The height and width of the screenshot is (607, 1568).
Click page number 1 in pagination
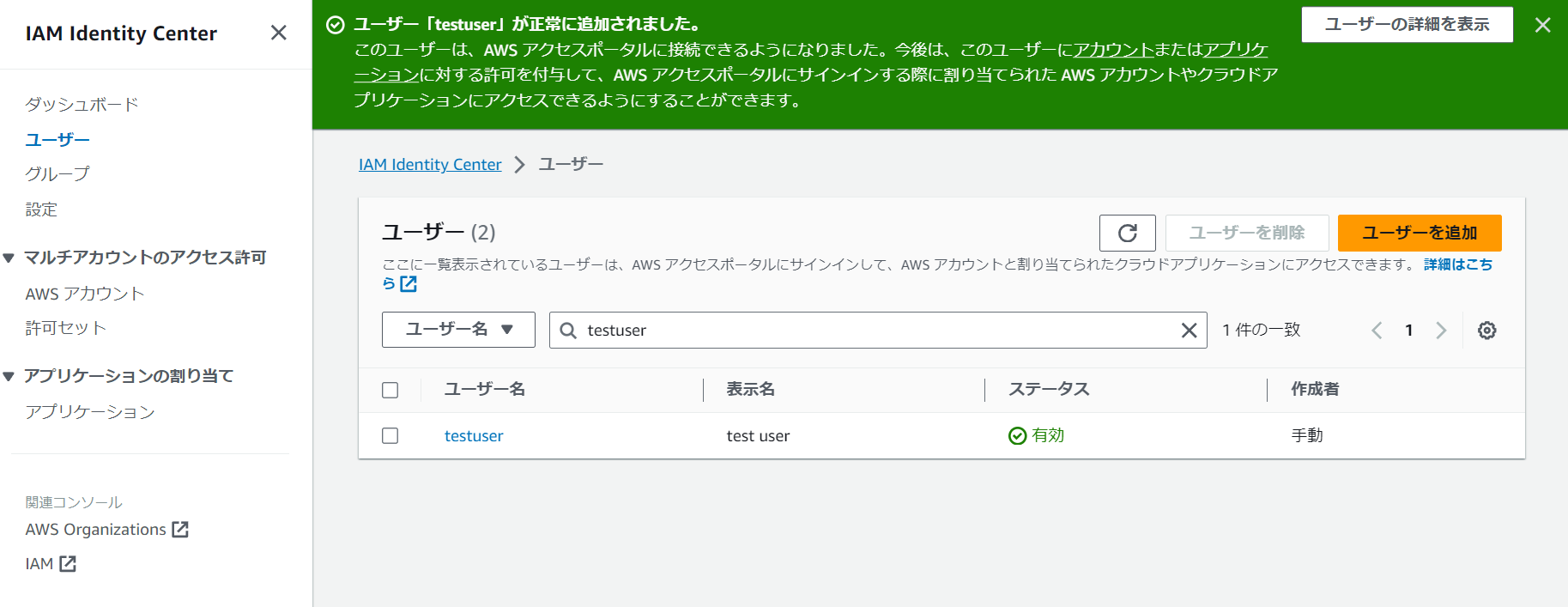tap(1409, 331)
